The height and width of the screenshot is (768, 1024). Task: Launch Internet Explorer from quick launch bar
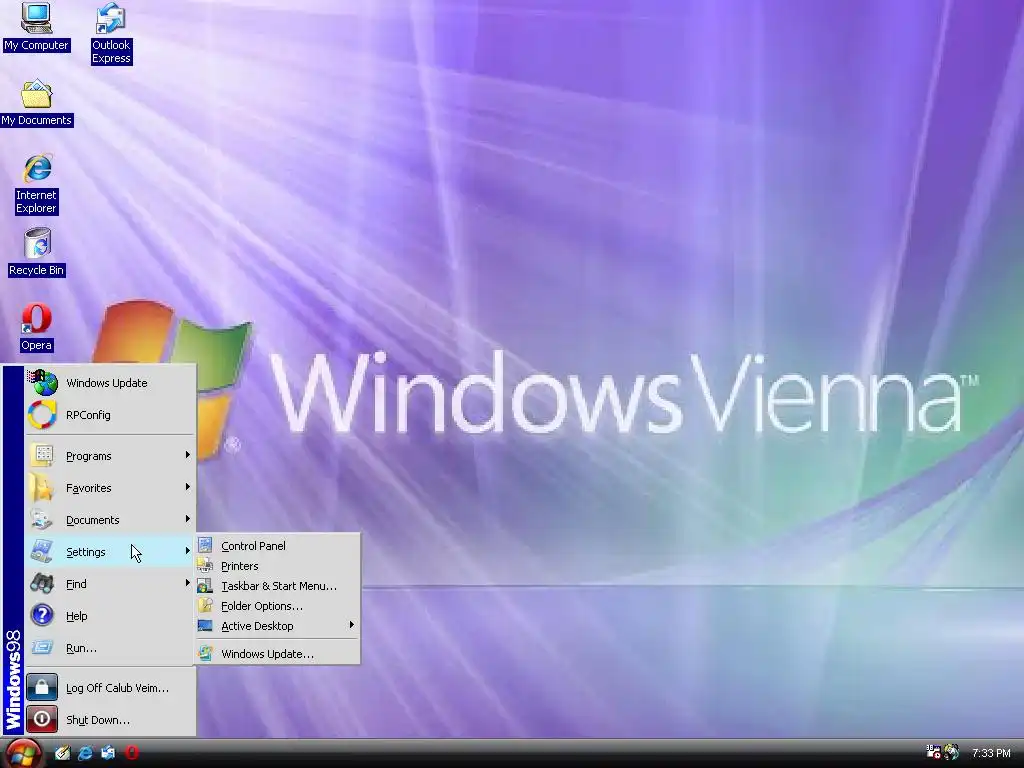tap(86, 753)
